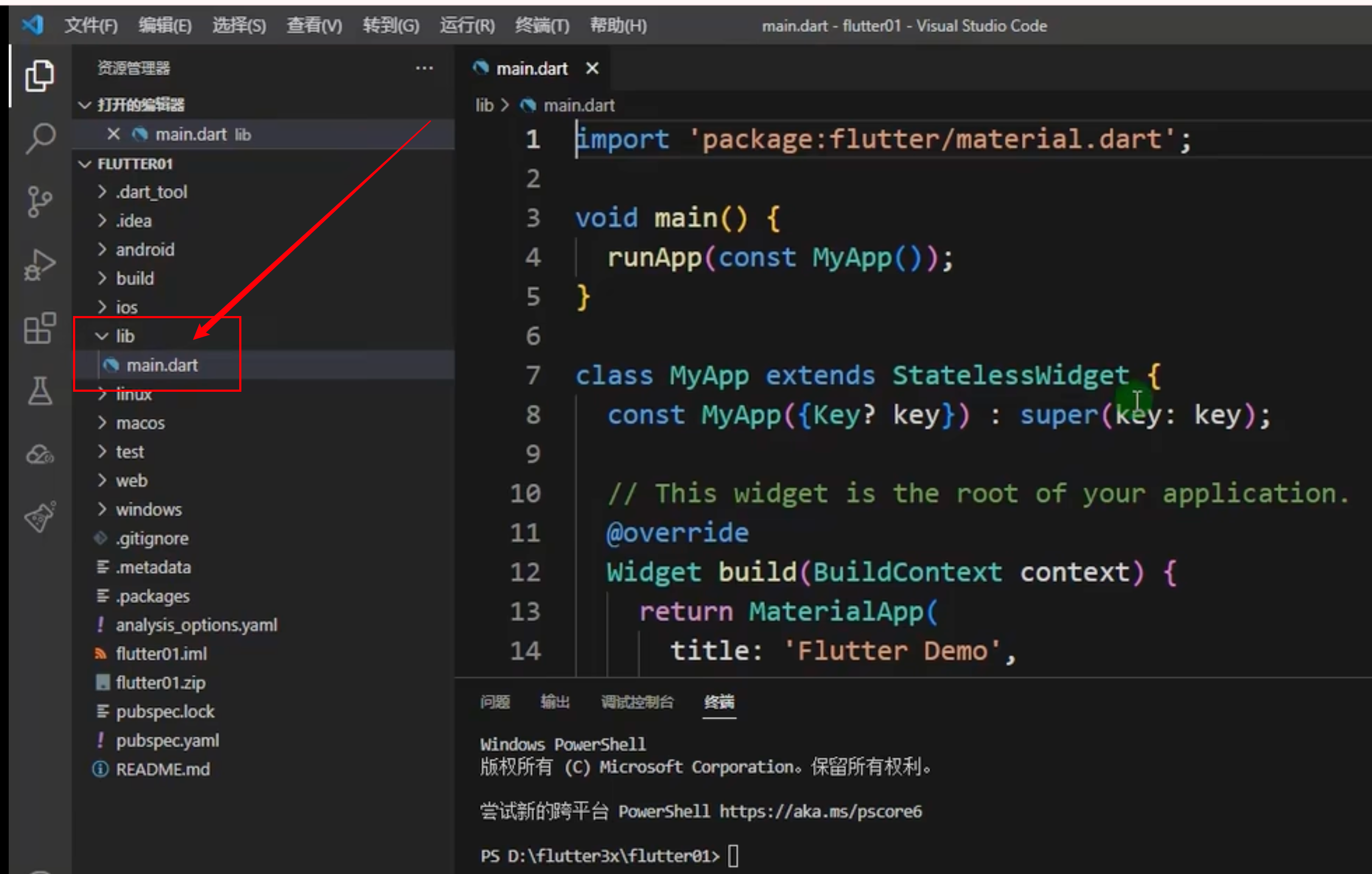Click the cloud icon in activity bar
The height and width of the screenshot is (874, 1372).
pos(39,454)
